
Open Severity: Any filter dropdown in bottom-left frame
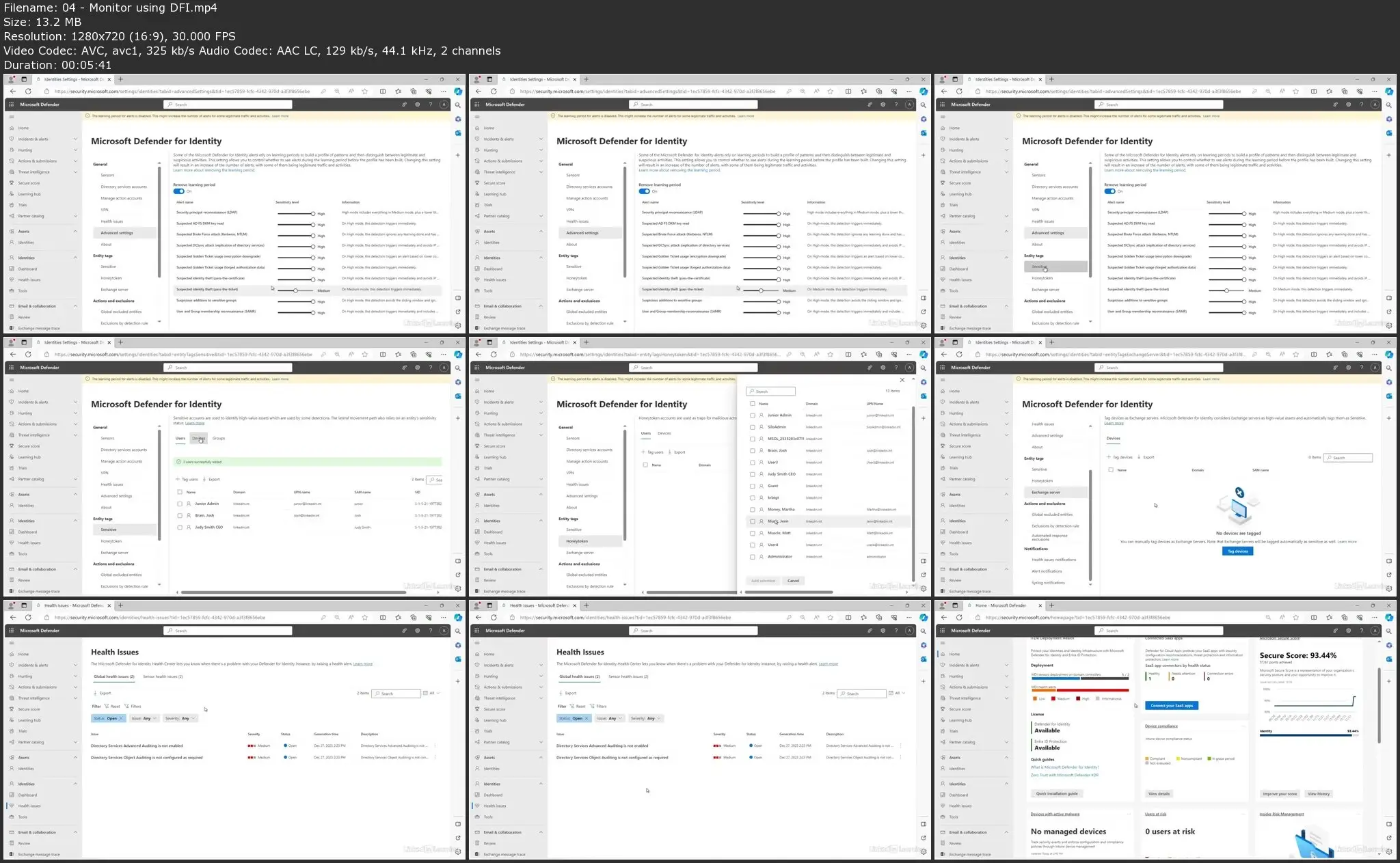[180, 718]
